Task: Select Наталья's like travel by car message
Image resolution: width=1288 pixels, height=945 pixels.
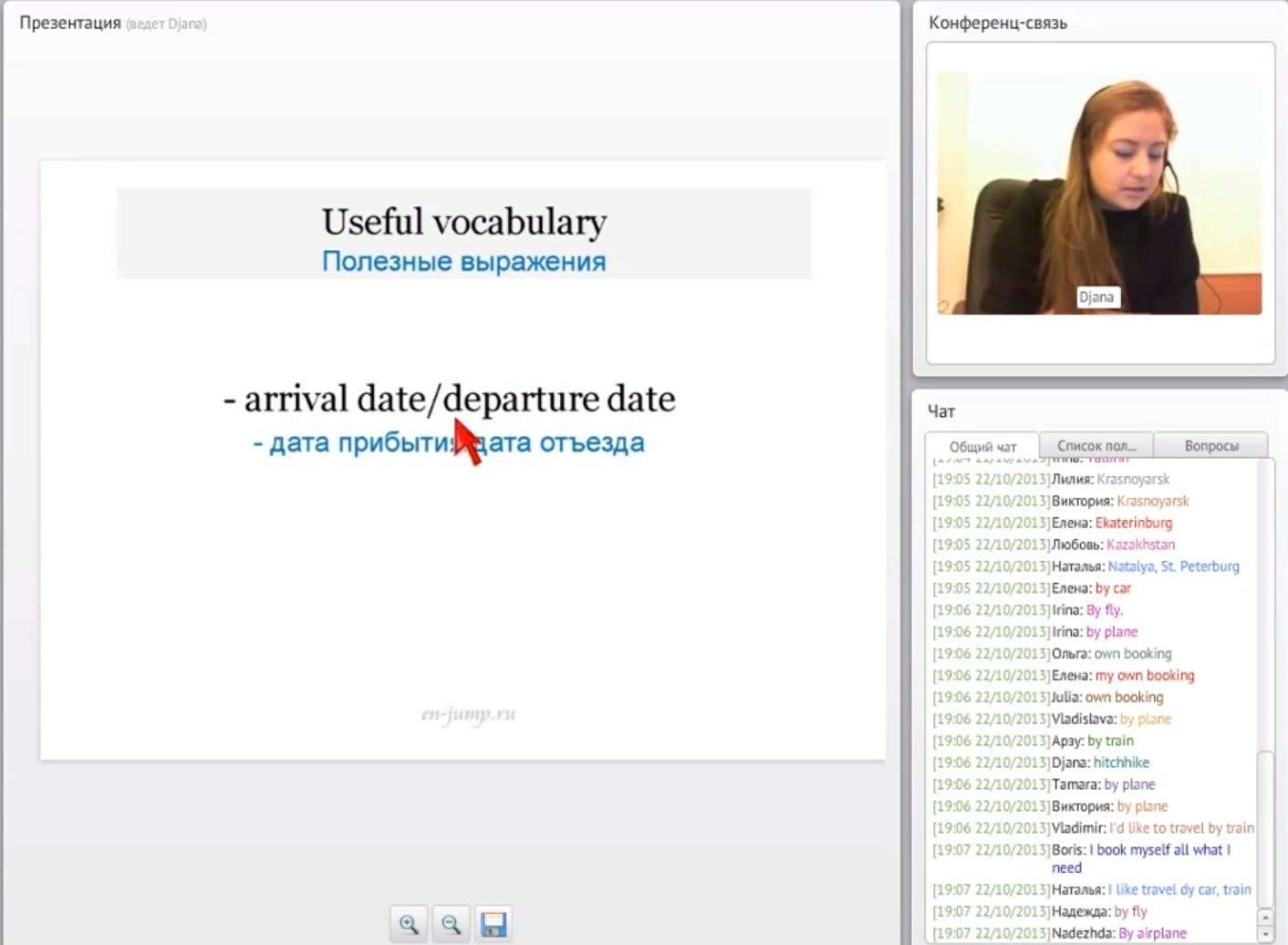Action: 1092,890
